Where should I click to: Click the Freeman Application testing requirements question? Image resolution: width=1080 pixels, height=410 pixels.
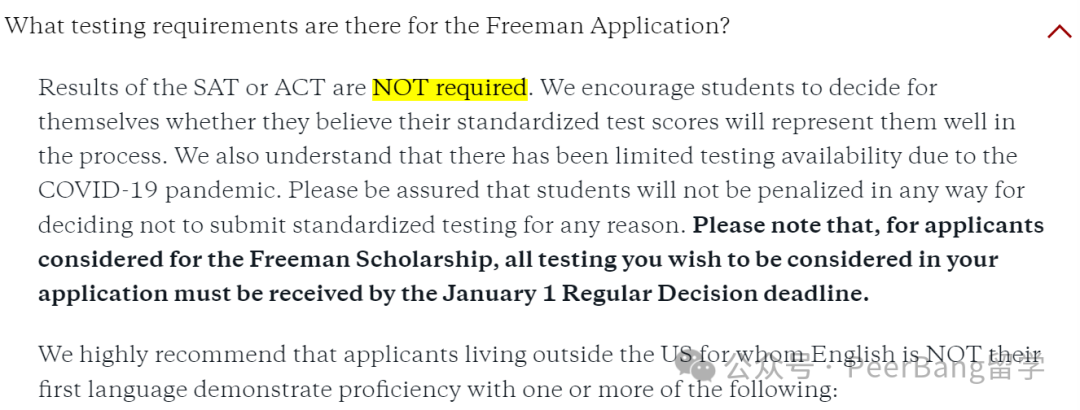click(367, 26)
